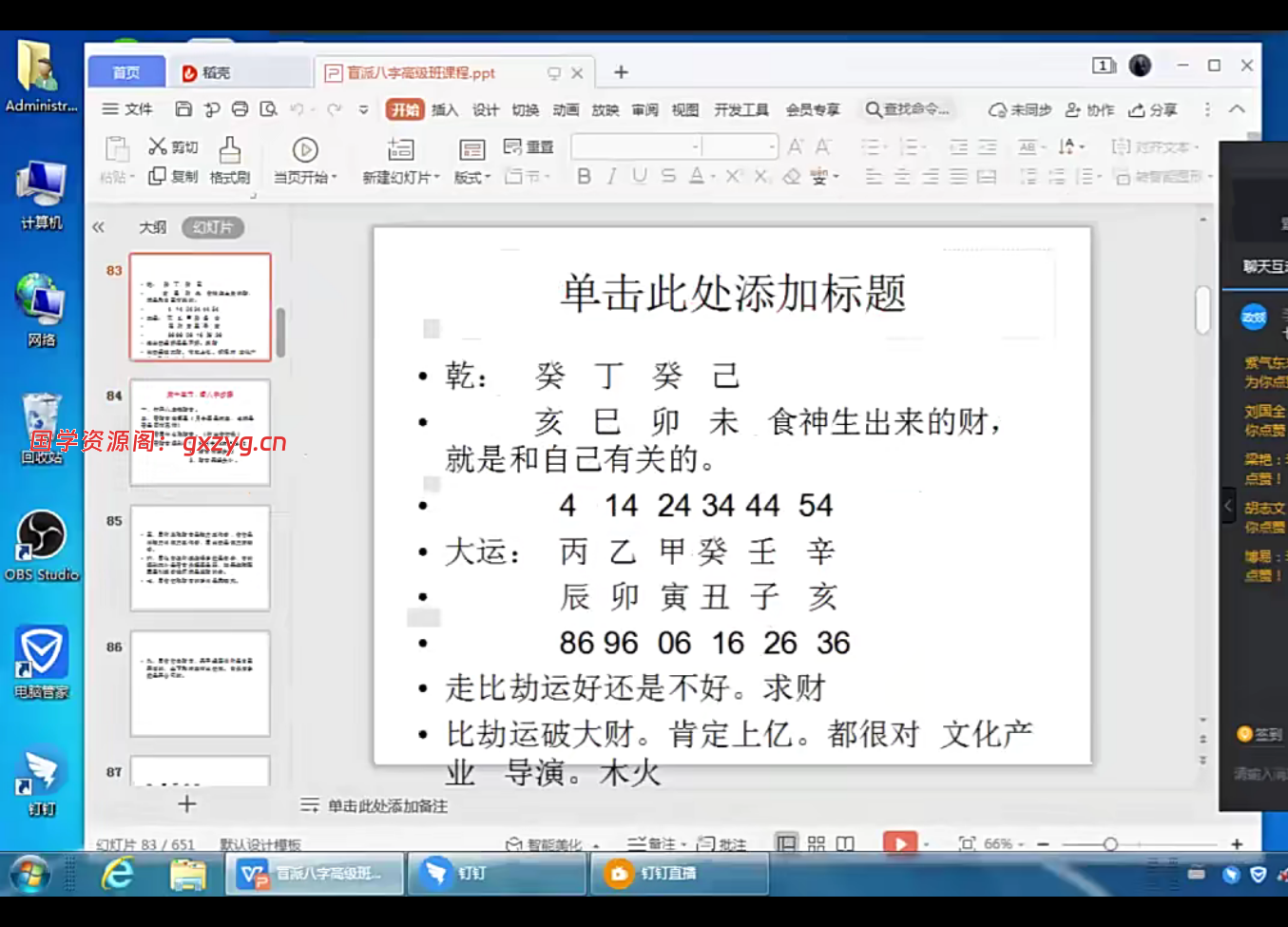
Task: Switch to the 首页 home tab
Action: click(126, 72)
